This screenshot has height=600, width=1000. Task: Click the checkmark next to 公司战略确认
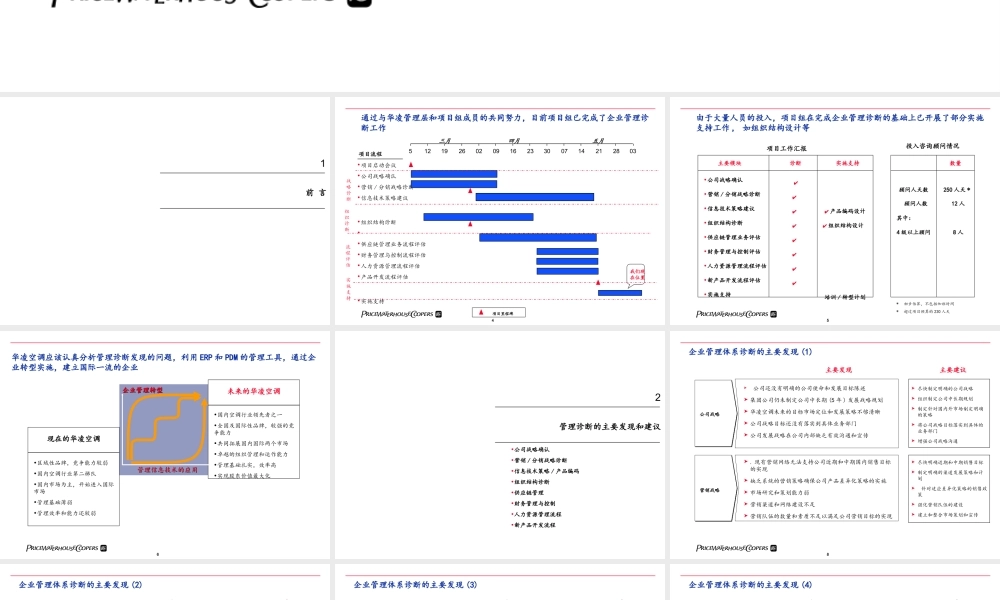pyautogui.click(x=795, y=183)
